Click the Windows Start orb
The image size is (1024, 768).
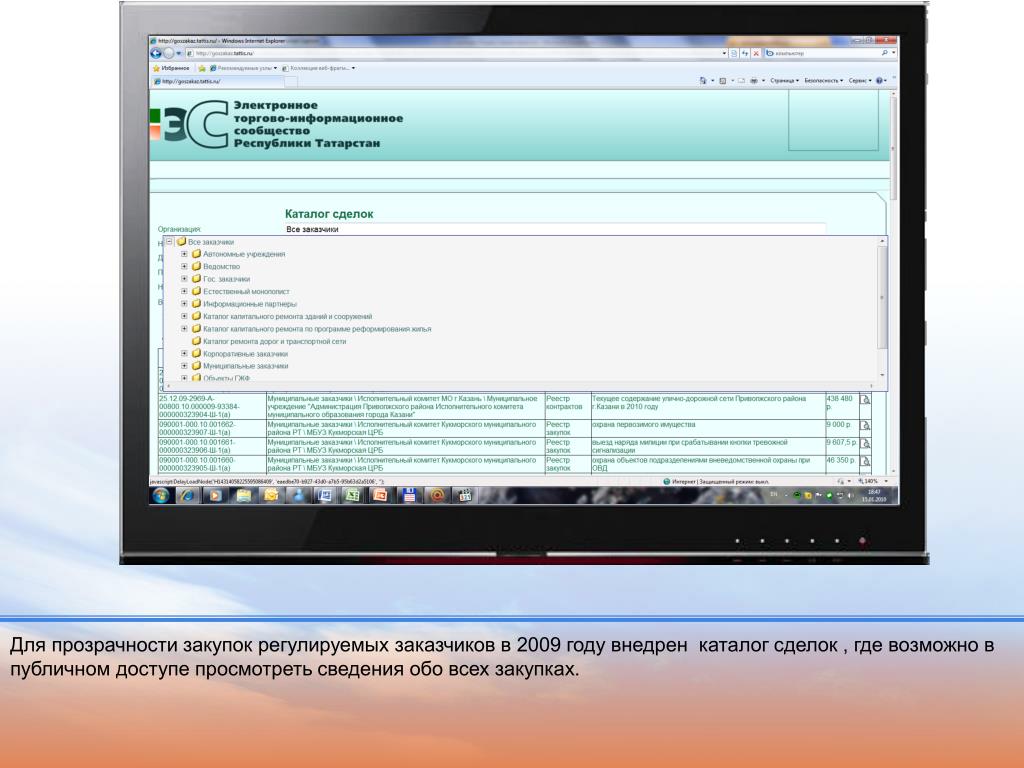(161, 496)
